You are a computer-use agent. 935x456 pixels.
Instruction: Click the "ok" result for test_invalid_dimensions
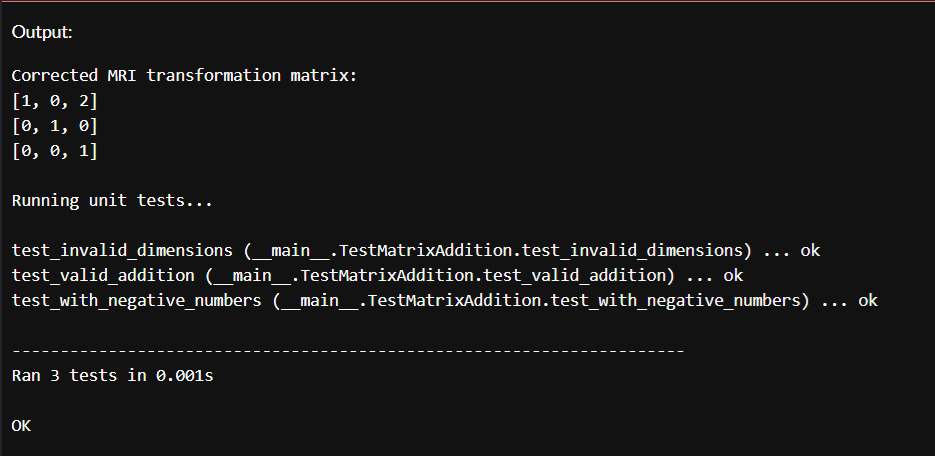point(810,250)
